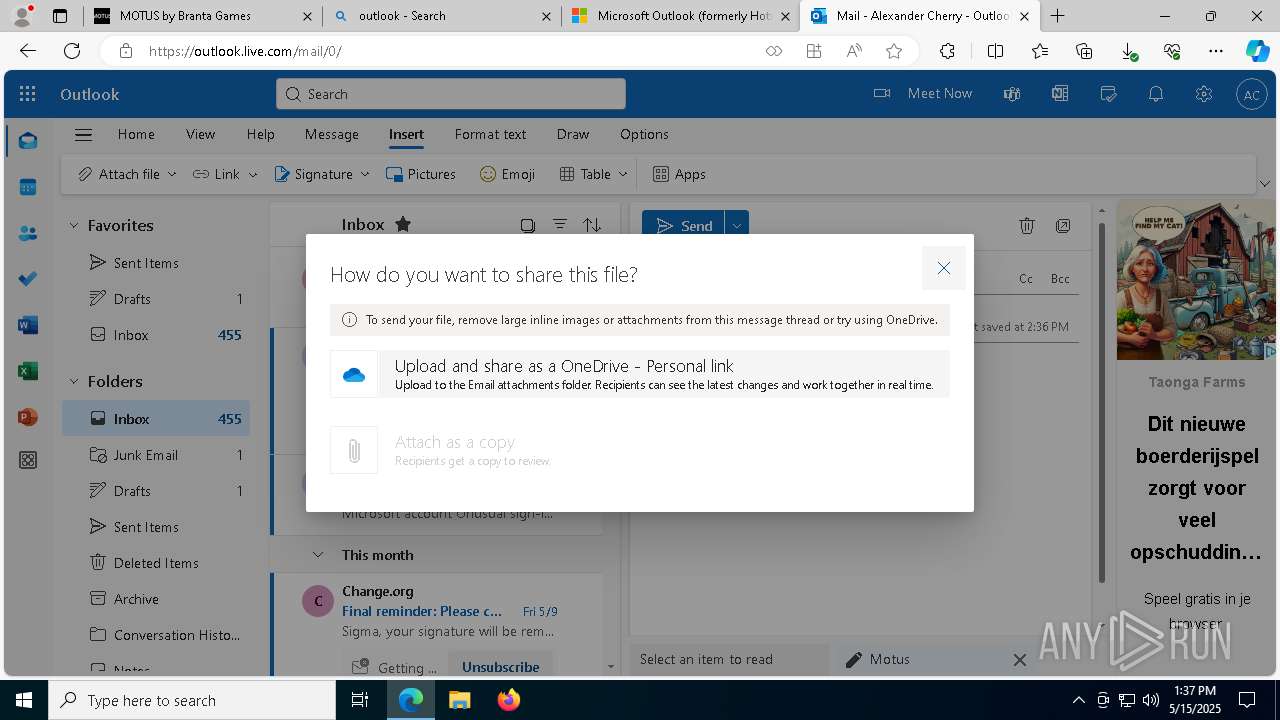Open More apps in the left rail
Viewport: 1280px width, 720px height.
(x=28, y=460)
